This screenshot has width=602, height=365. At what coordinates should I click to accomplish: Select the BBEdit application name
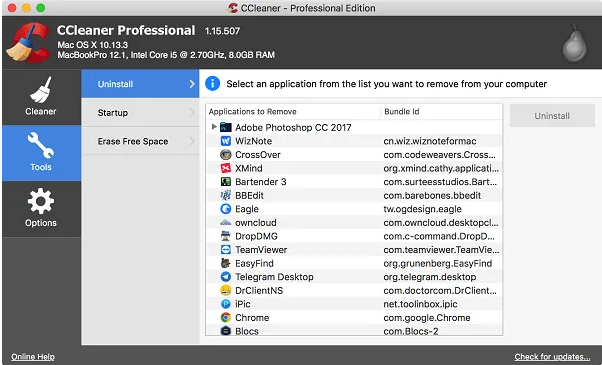tap(249, 195)
